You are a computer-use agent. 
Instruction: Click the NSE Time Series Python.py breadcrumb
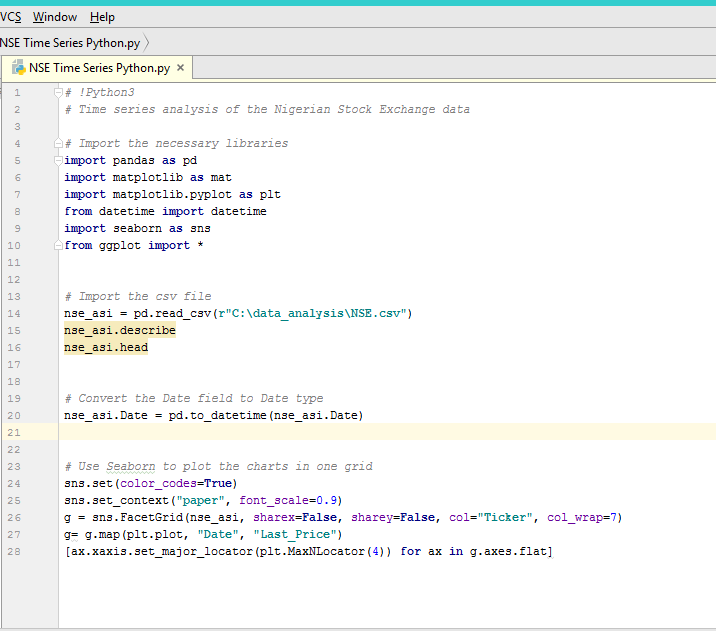(x=70, y=43)
